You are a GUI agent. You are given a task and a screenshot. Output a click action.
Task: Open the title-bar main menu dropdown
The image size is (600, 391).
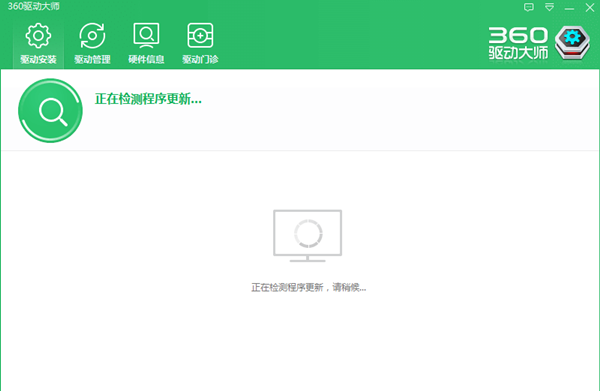(549, 7)
